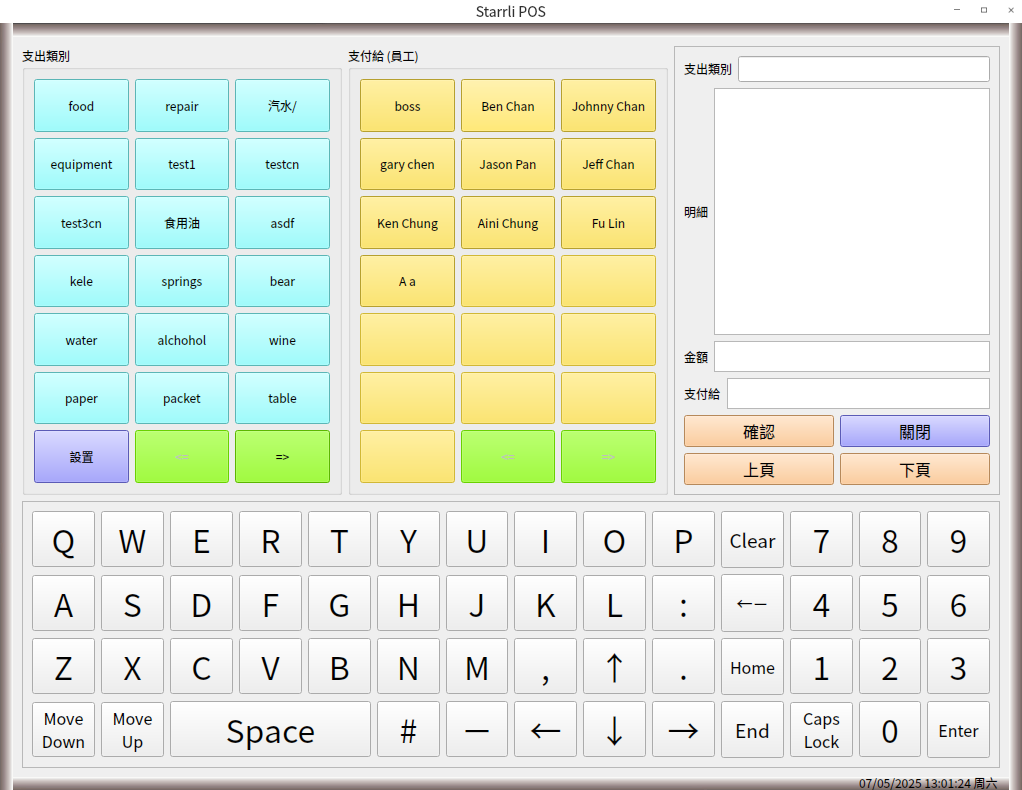
Task: Click the backspace arrow key below Clear
Action: tap(752, 604)
